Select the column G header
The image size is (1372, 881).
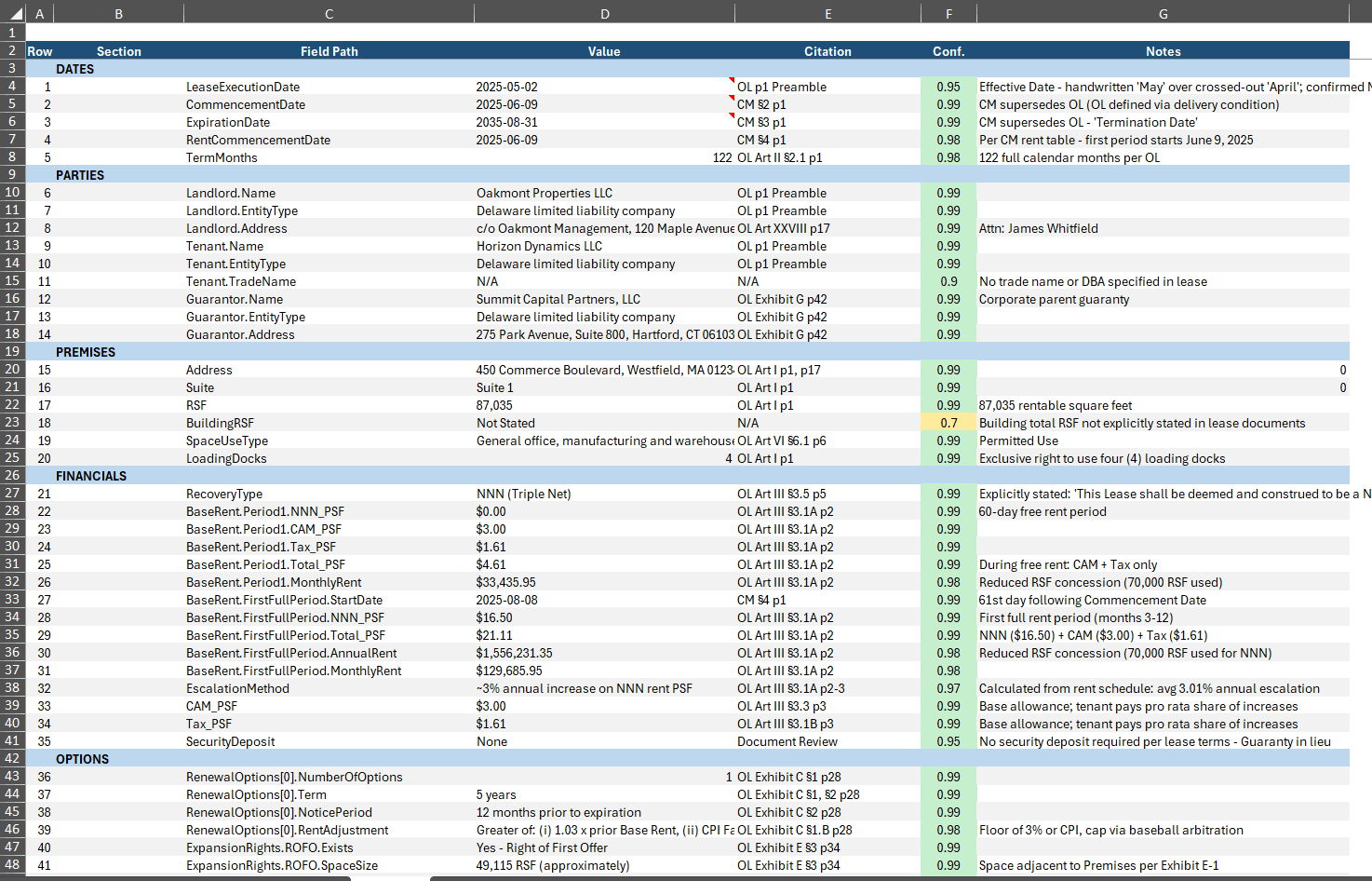(1163, 13)
